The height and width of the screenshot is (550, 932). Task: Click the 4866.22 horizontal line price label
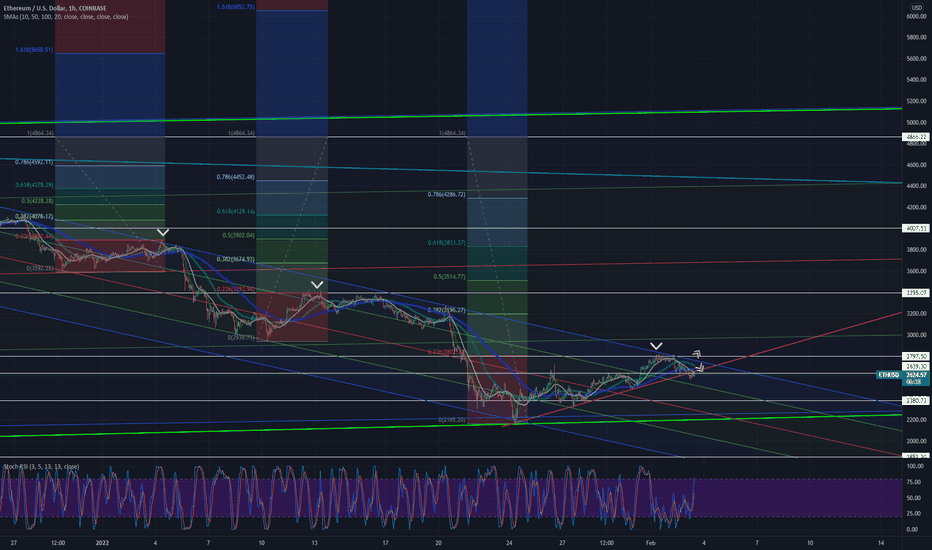coord(915,137)
